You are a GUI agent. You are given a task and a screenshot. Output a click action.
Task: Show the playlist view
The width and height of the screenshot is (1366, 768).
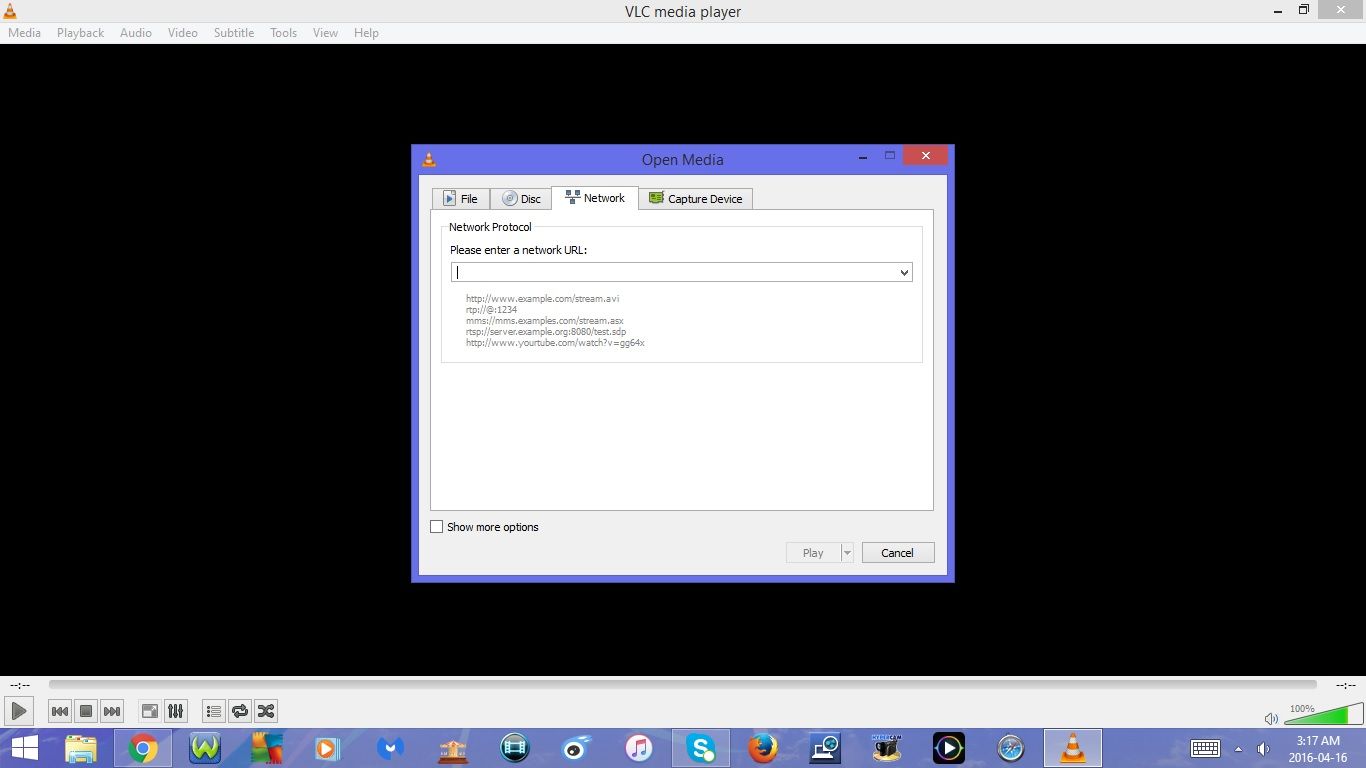coord(213,710)
